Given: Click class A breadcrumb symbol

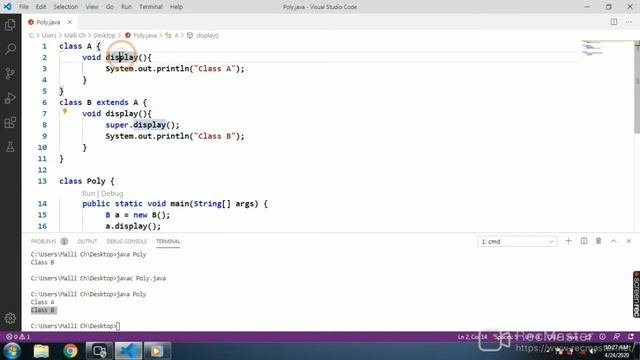Looking at the screenshot, I should (172, 36).
